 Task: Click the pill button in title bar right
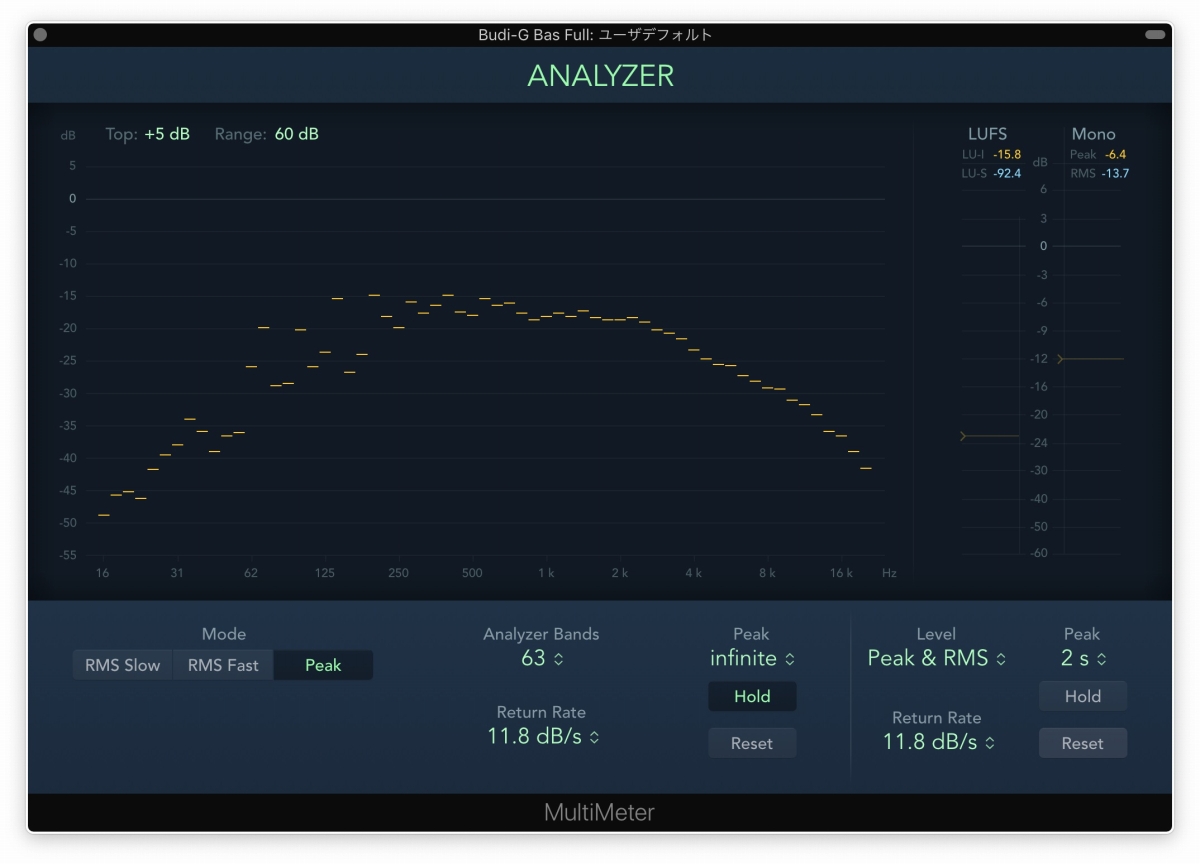[1155, 35]
